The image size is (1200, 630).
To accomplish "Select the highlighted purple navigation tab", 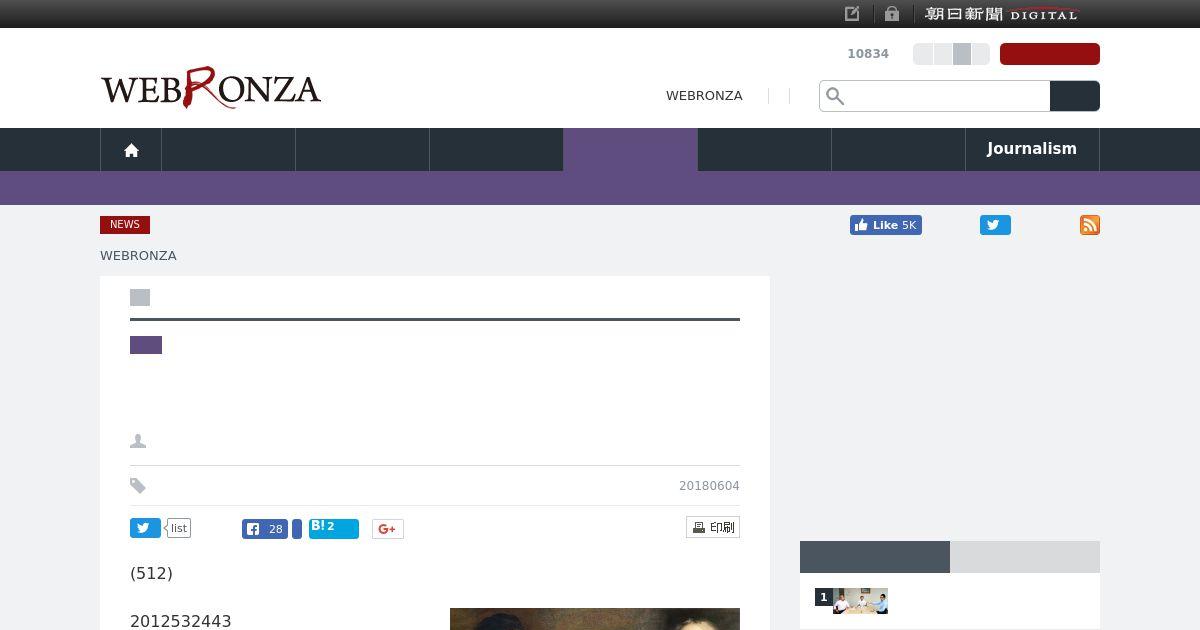I will (x=630, y=149).
